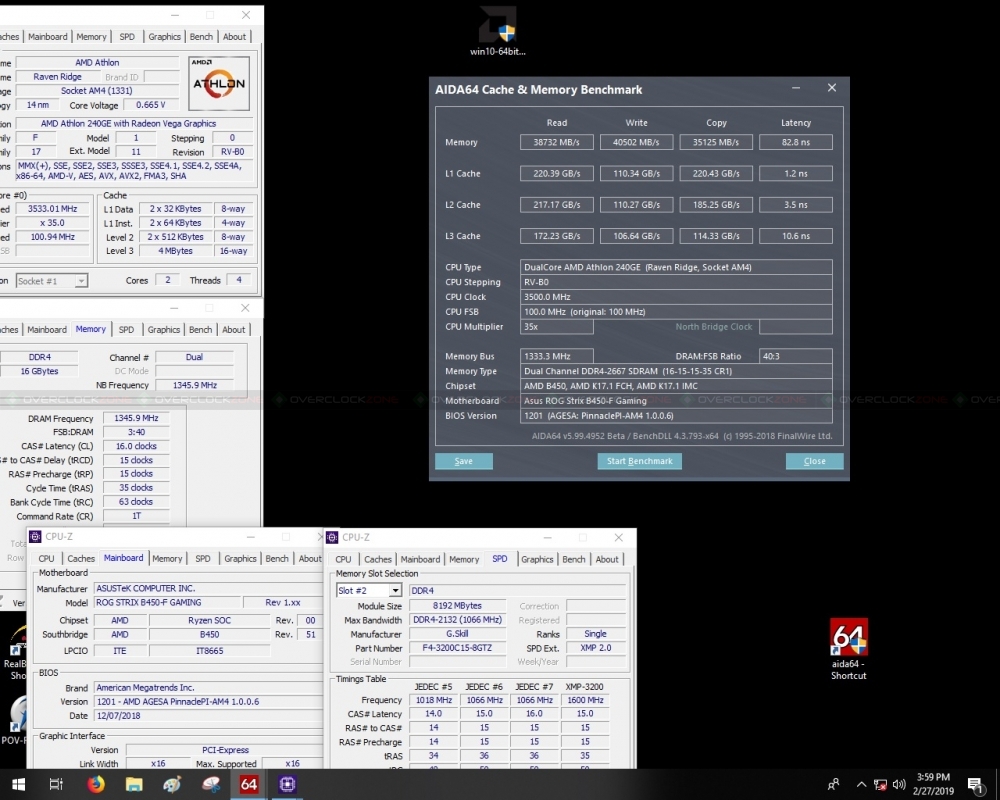Switch to CPU-Z via its purple taskbar icon
The image size is (1000, 800).
(x=287, y=784)
